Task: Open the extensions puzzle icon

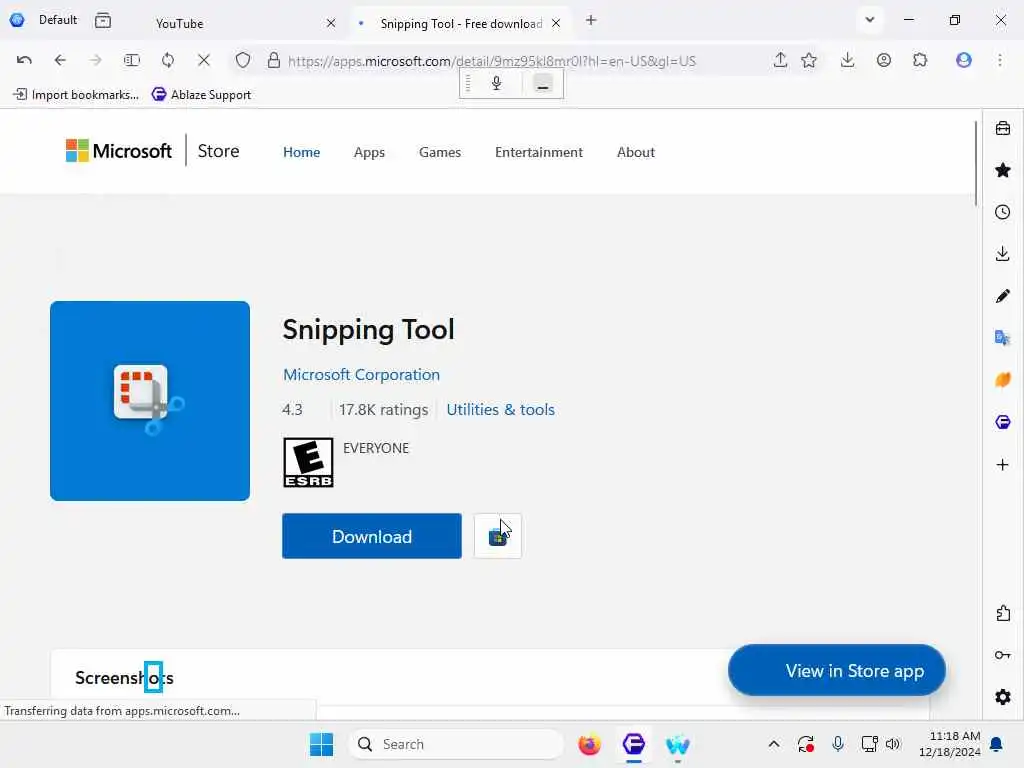Action: 920,60
